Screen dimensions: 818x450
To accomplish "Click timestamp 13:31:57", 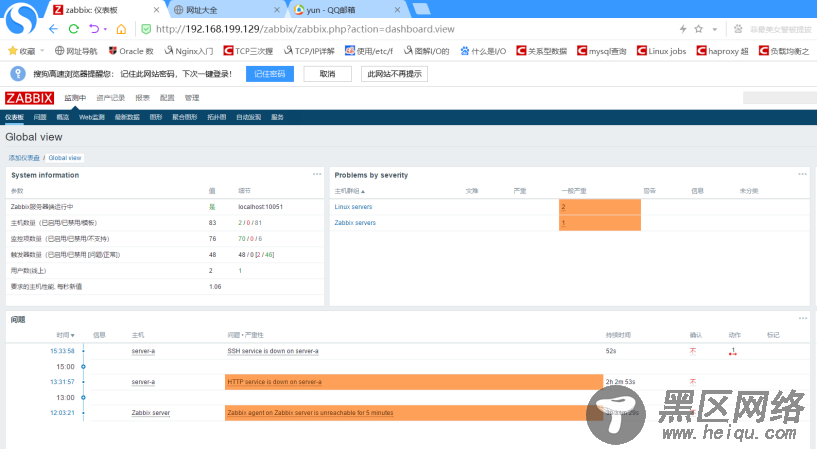I will [62, 382].
